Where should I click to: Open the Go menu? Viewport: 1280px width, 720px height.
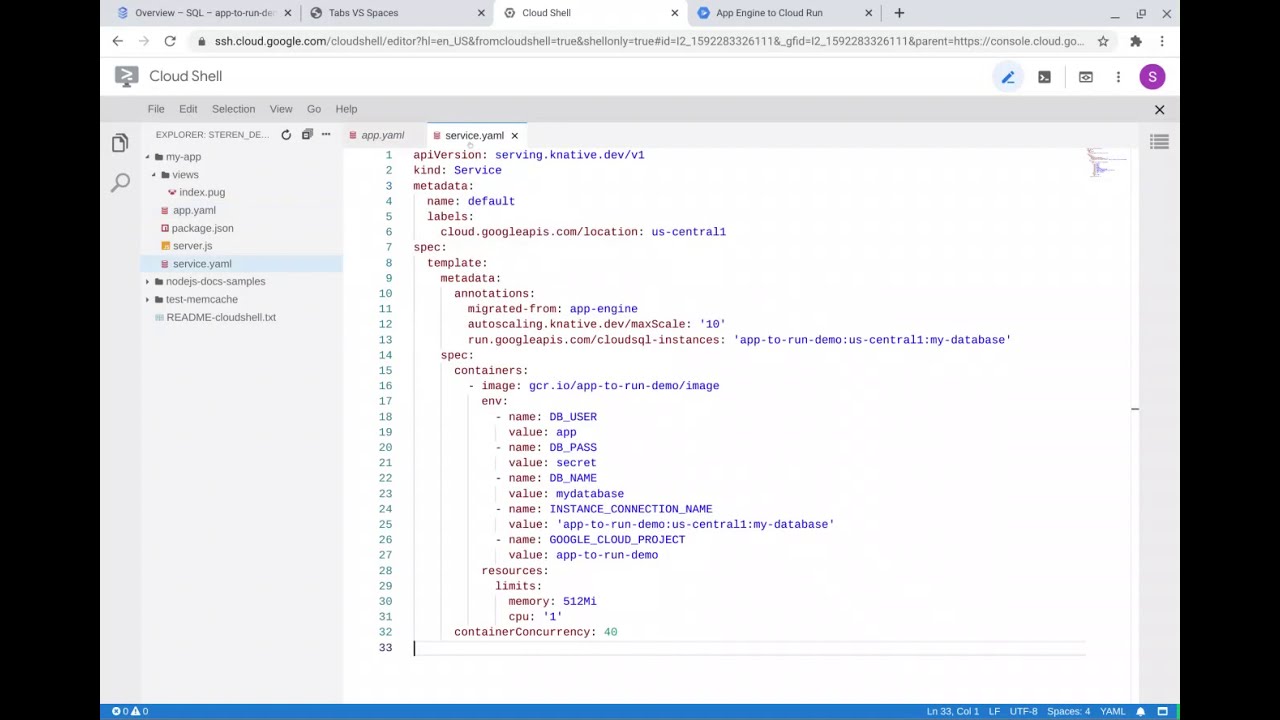click(x=314, y=109)
